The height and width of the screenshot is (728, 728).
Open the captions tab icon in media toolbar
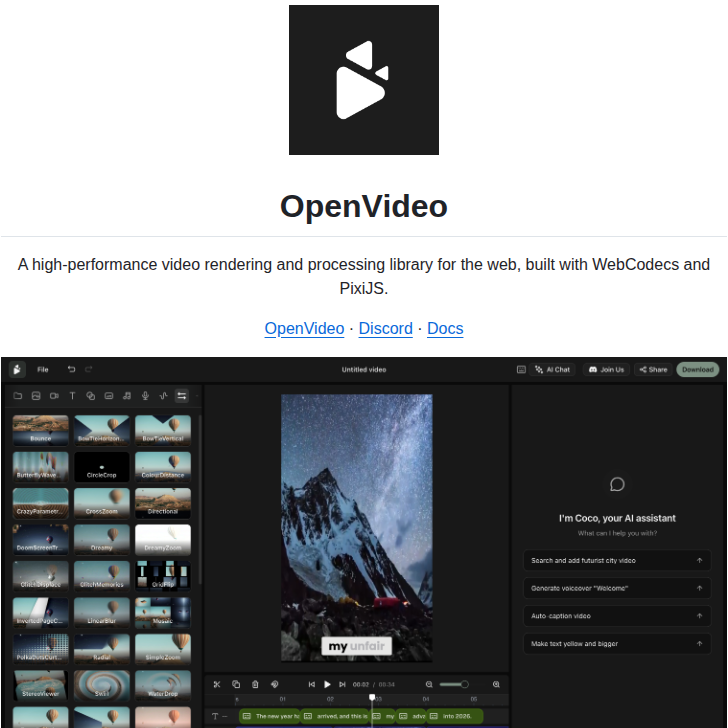click(x=109, y=396)
